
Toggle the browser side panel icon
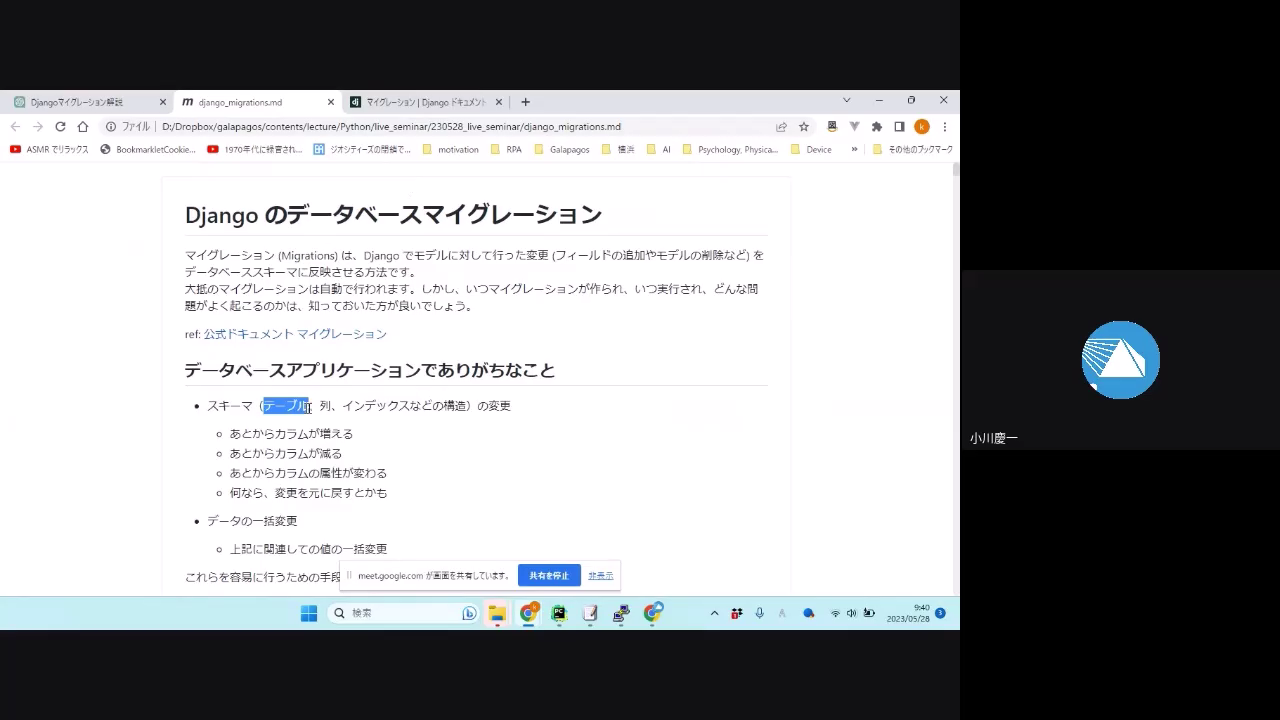(x=899, y=127)
